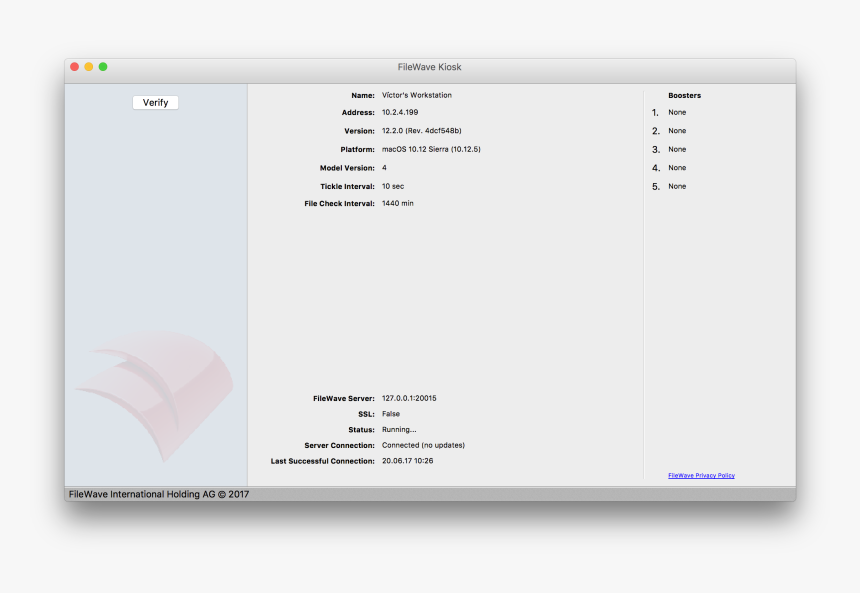Viewport: 860px width, 593px height.
Task: Click the Platform: label
Action: 357,149
